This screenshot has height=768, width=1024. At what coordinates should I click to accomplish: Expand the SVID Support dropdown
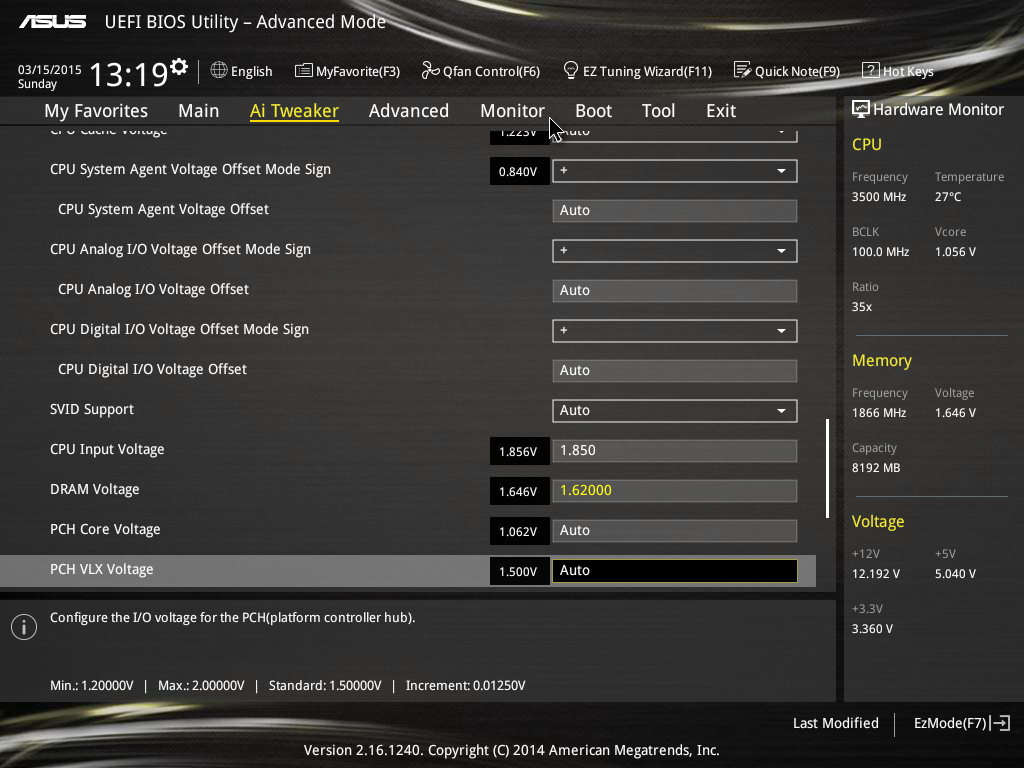tap(675, 411)
